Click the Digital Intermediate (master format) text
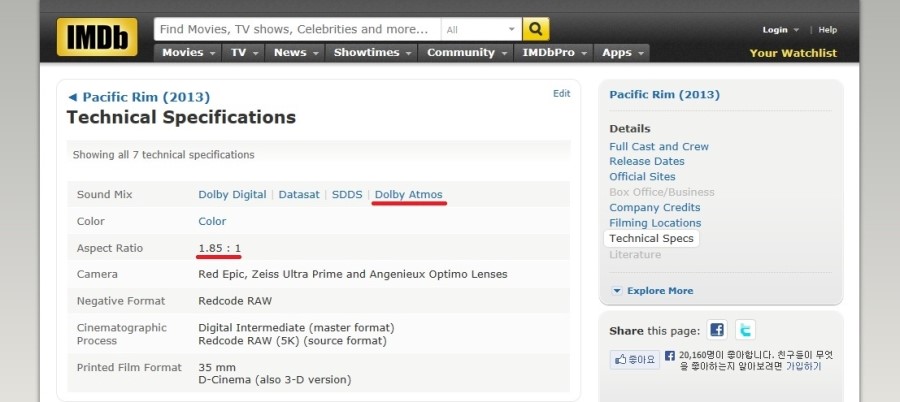Screen dimensions: 900x402 (x=296, y=328)
